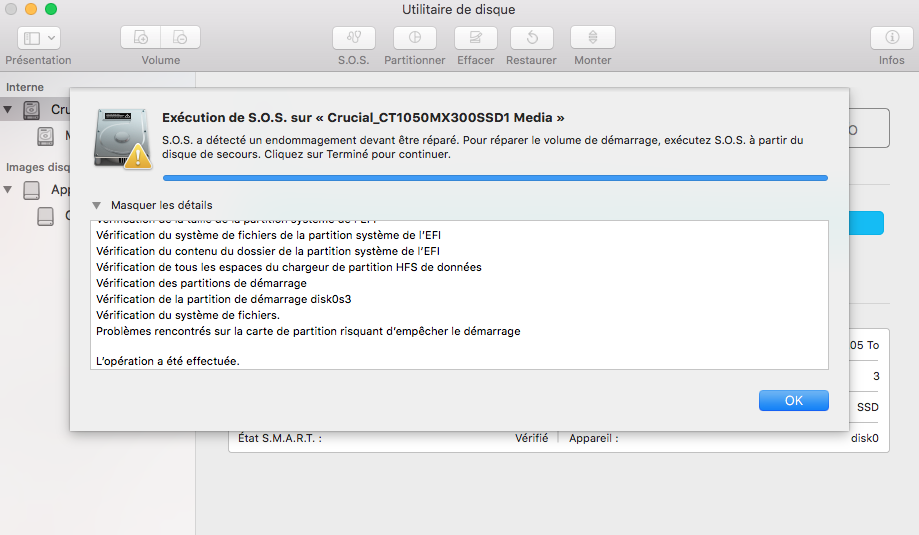Open the Présentation view dropdown
The height and width of the screenshot is (535, 919).
[x=39, y=38]
